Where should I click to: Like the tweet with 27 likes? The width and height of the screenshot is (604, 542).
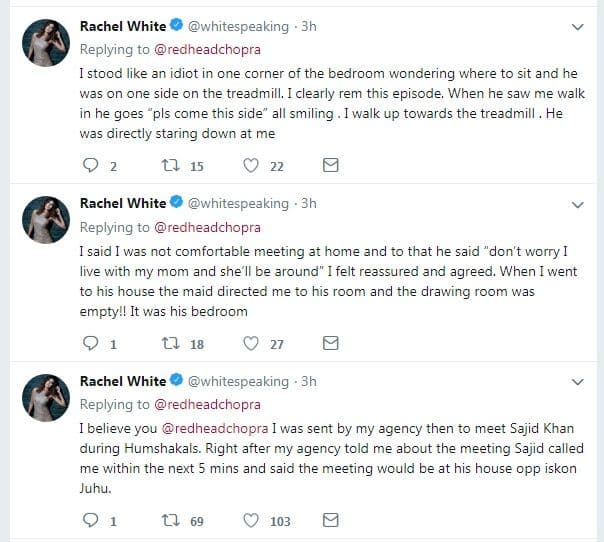pos(252,343)
